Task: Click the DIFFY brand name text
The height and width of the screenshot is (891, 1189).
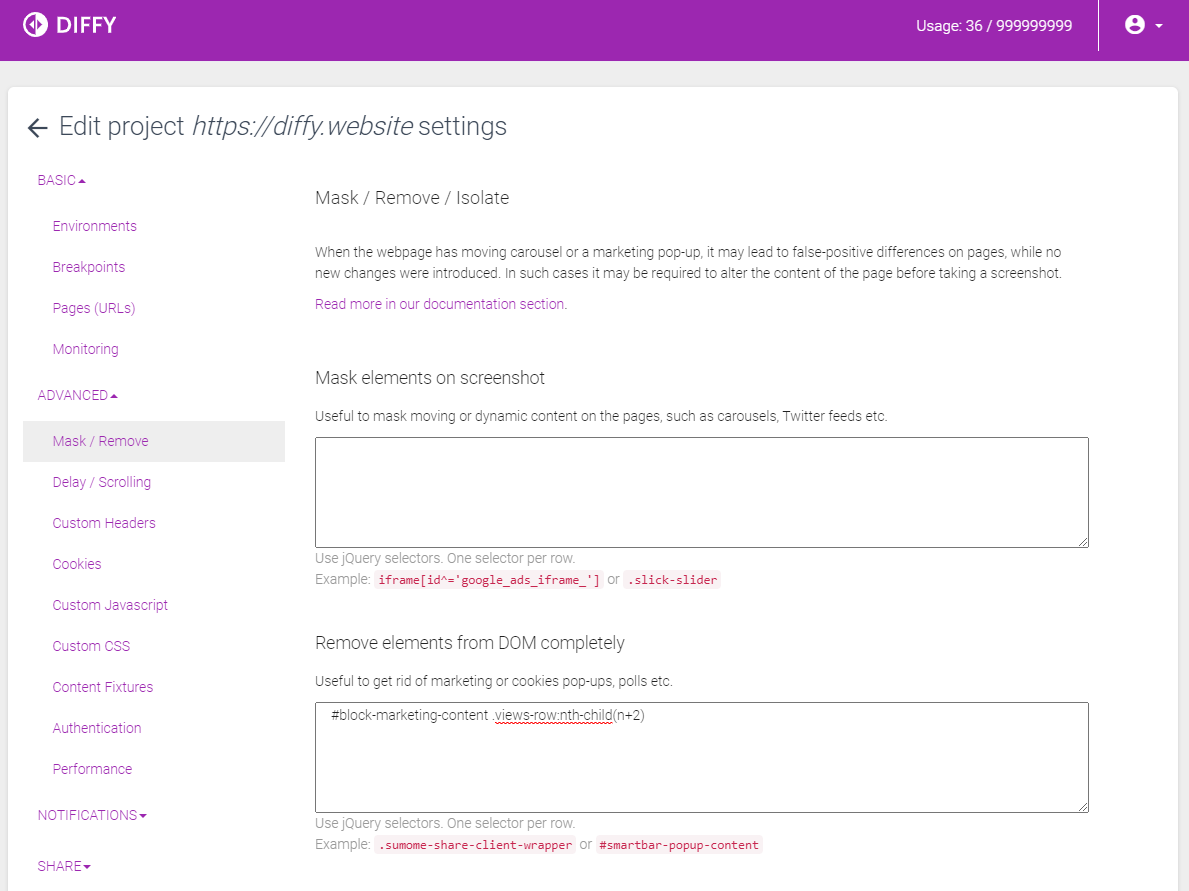Action: point(86,25)
